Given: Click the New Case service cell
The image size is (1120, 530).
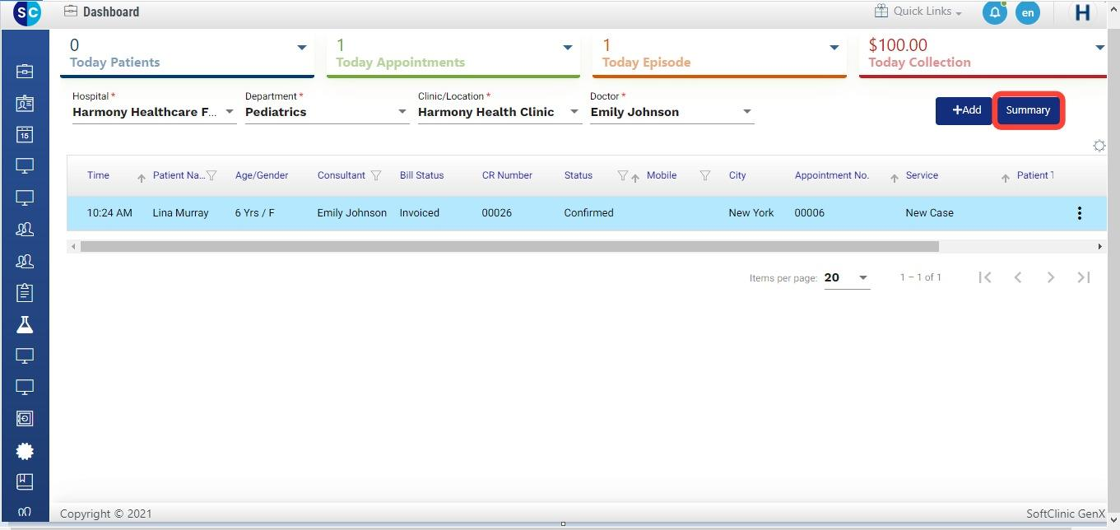Looking at the screenshot, I should [x=929, y=213].
